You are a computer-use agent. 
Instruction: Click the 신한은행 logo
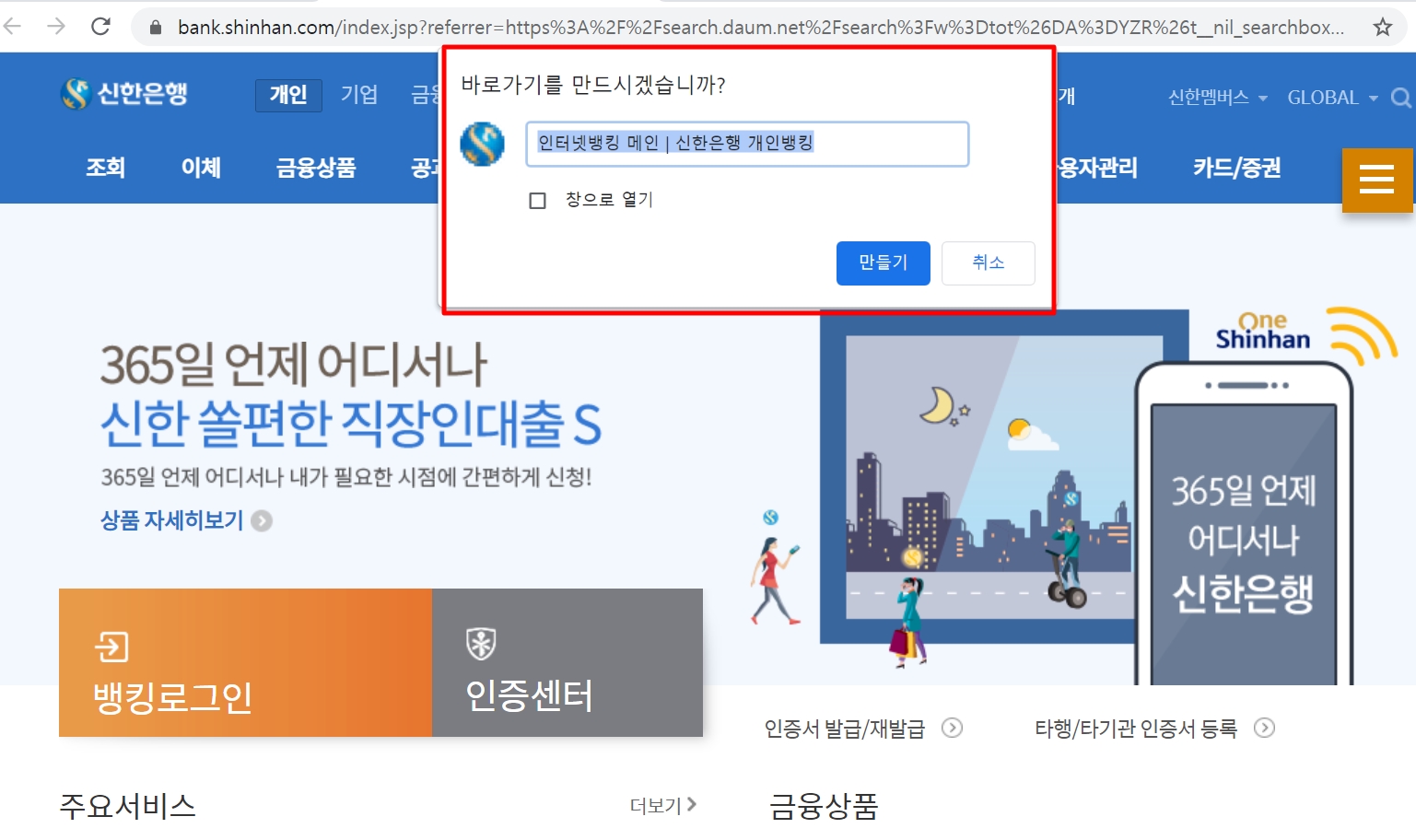pos(124,93)
